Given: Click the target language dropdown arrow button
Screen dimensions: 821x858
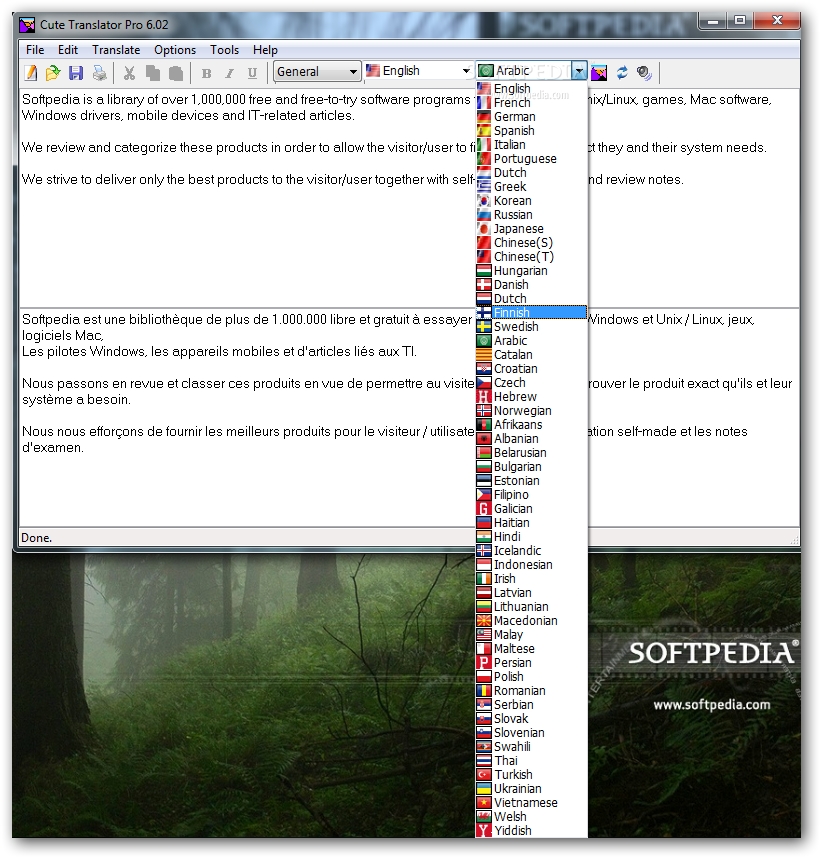Looking at the screenshot, I should pos(579,71).
